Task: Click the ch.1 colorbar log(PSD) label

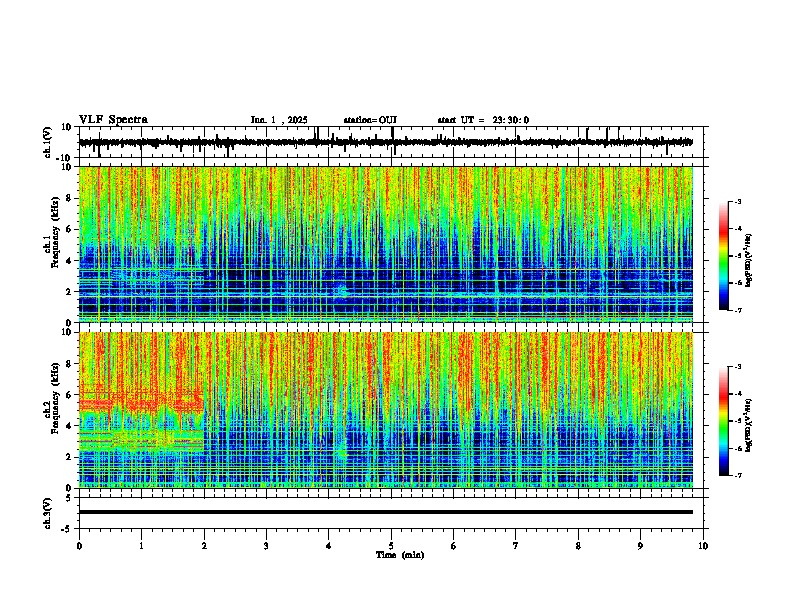Action: 749,261
